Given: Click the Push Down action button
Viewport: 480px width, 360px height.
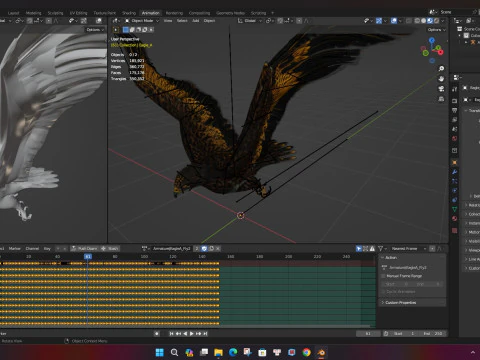Looking at the screenshot, I should pos(85,249).
